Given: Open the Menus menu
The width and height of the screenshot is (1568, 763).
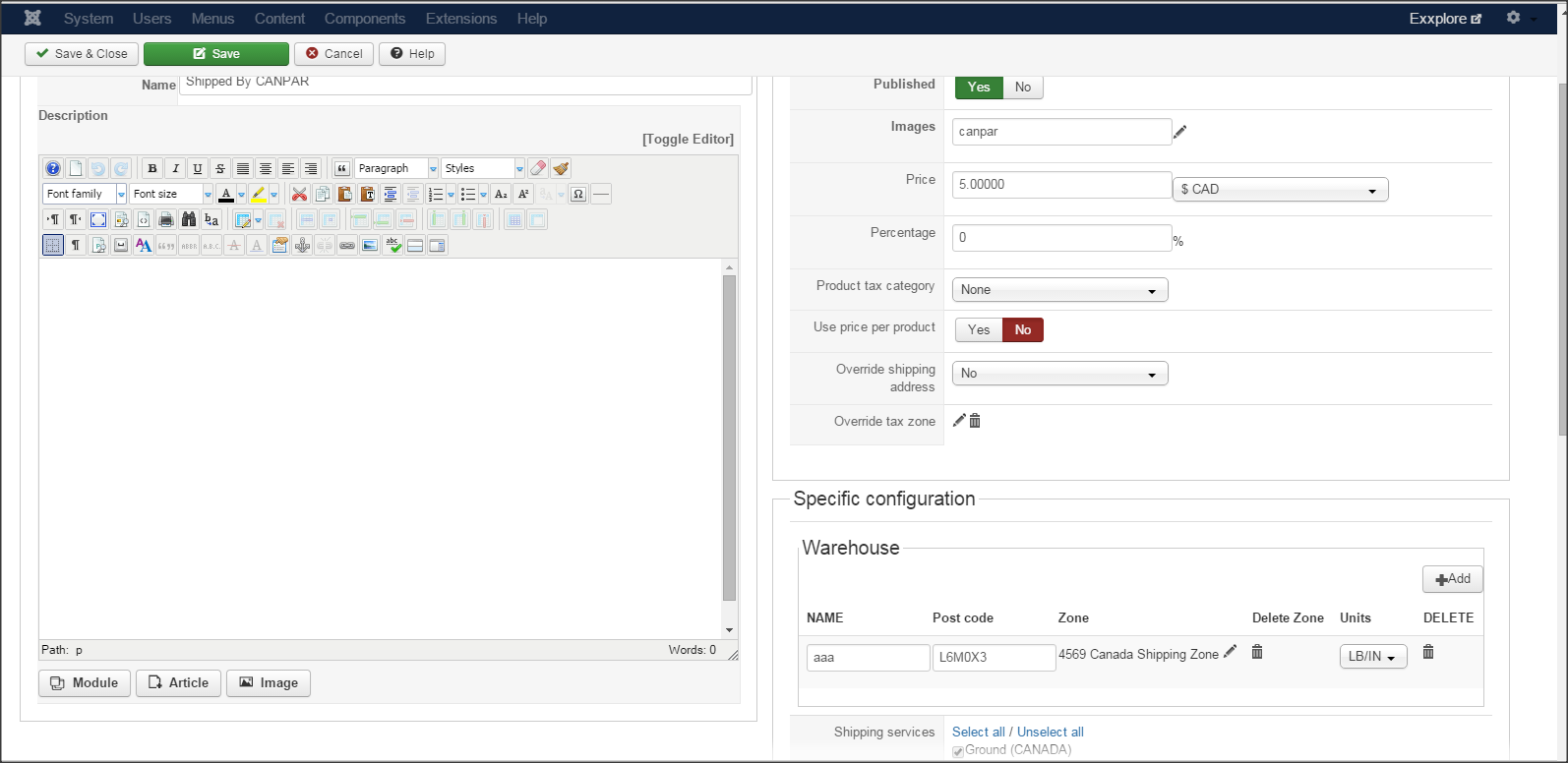Looking at the screenshot, I should click(x=212, y=18).
